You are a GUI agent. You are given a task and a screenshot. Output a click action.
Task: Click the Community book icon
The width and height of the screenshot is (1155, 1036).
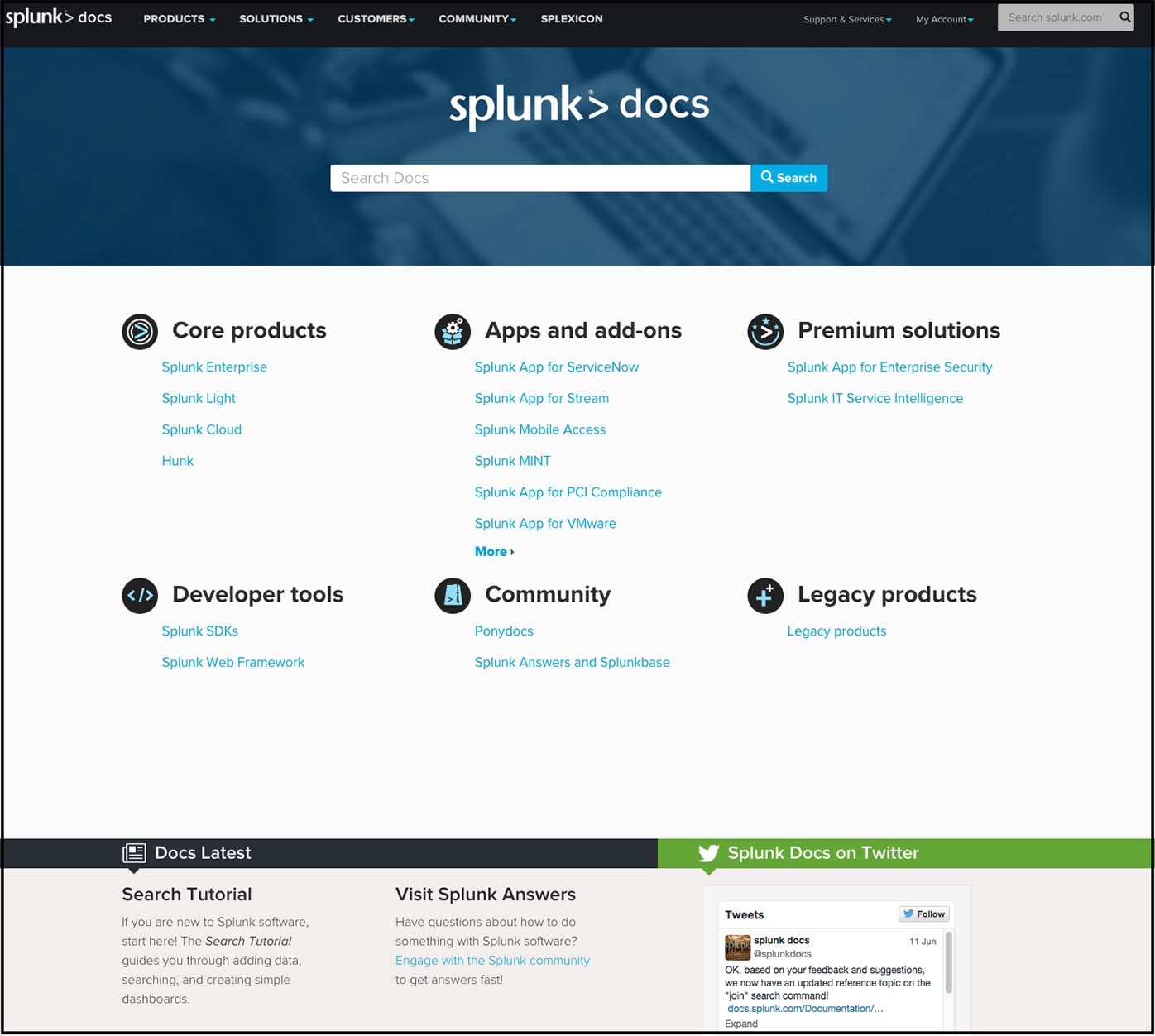click(x=453, y=596)
